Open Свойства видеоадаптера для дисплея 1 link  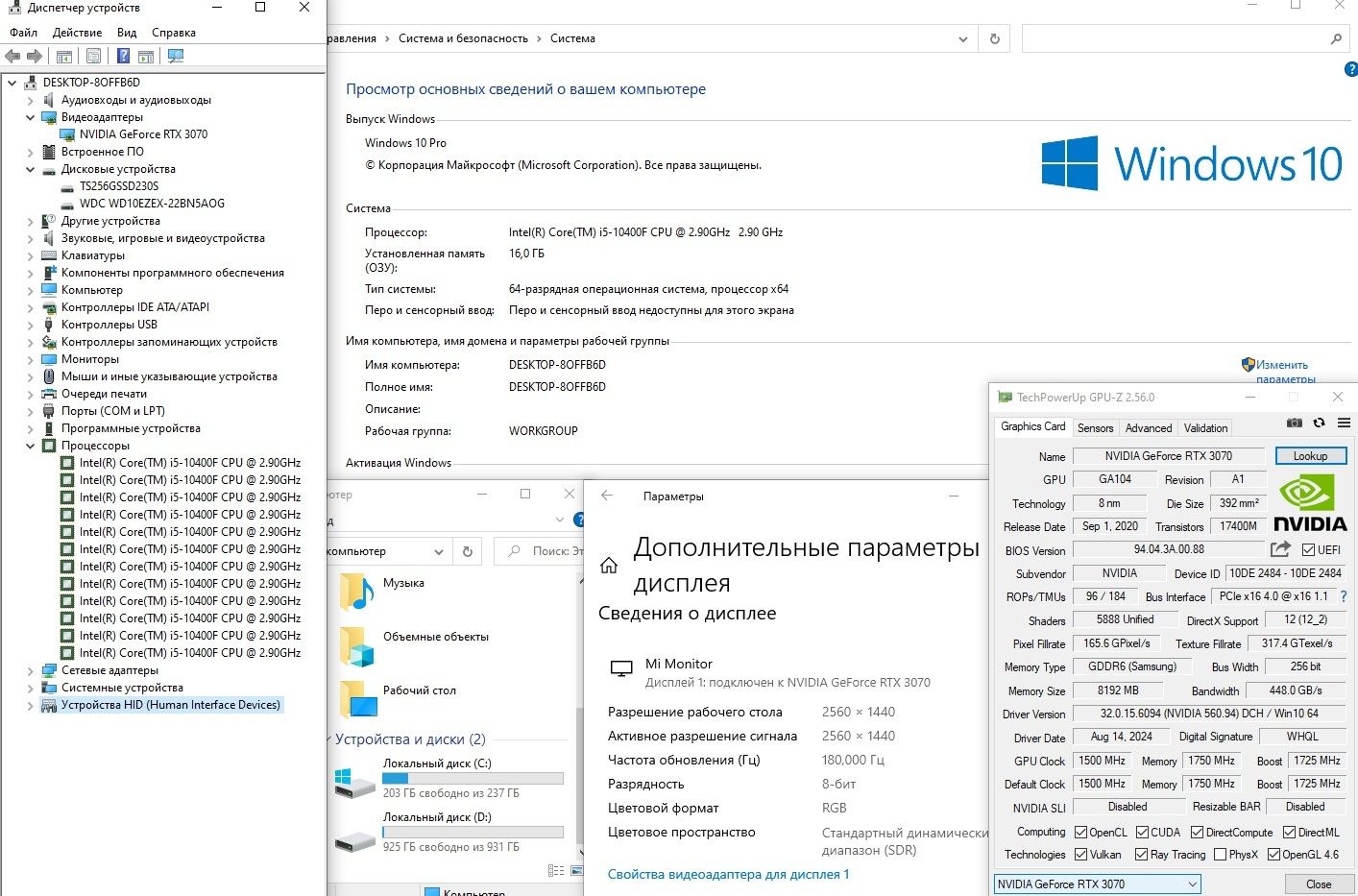coord(729,874)
